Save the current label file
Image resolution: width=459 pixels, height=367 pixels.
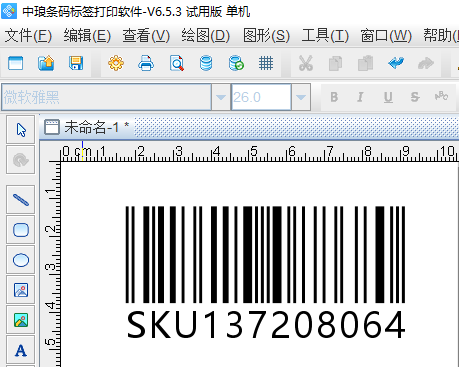pyautogui.click(x=76, y=63)
